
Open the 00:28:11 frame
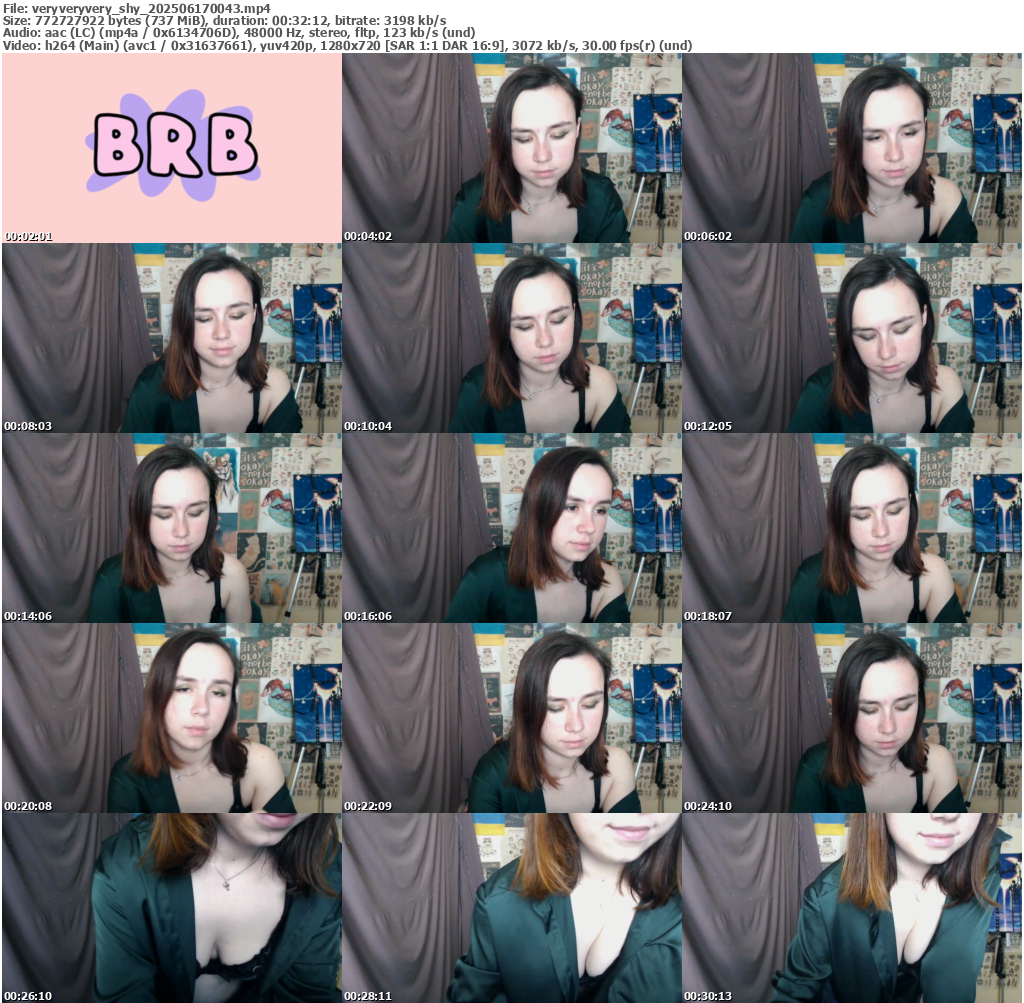pos(511,908)
